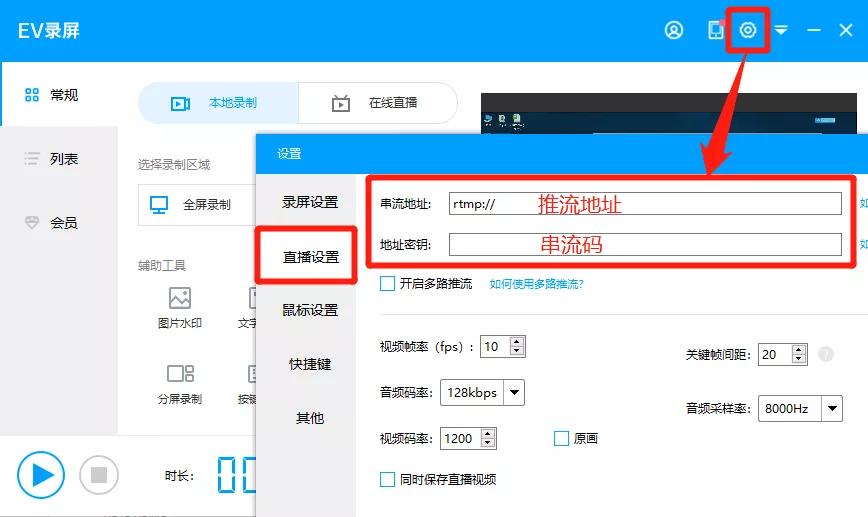Enable the 开启多路推流 checkbox

[x=388, y=284]
